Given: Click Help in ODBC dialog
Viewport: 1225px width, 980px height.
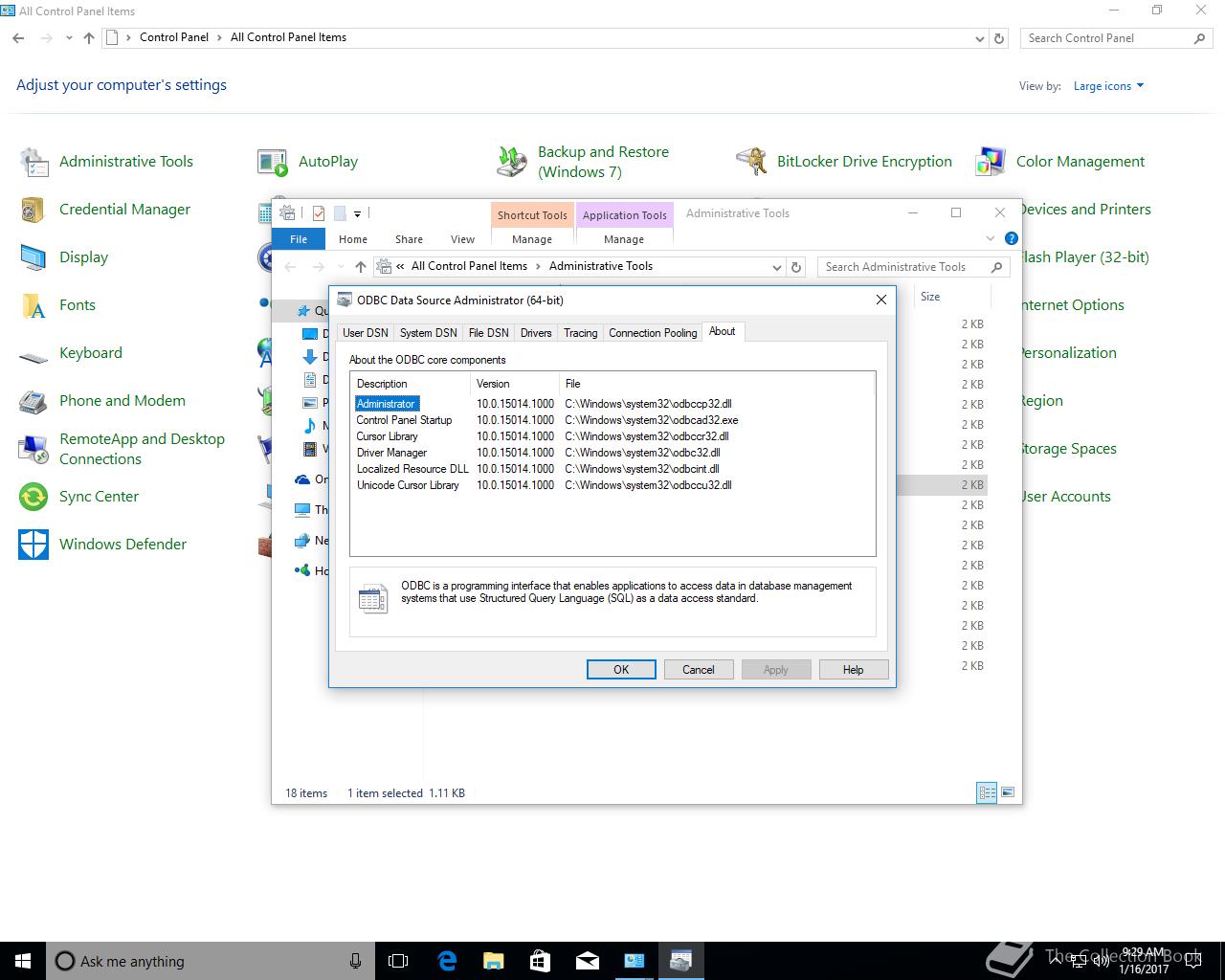Looking at the screenshot, I should point(854,670).
